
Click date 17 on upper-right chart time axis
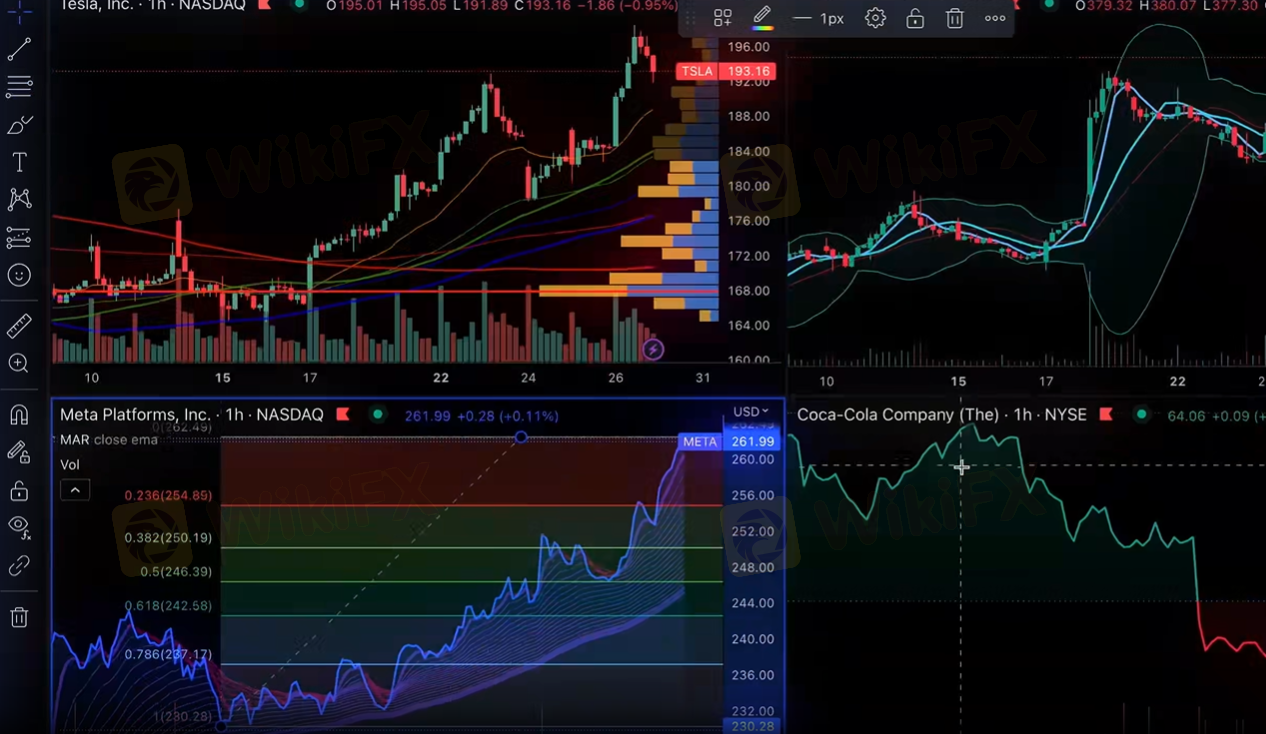pyautogui.click(x=1046, y=382)
